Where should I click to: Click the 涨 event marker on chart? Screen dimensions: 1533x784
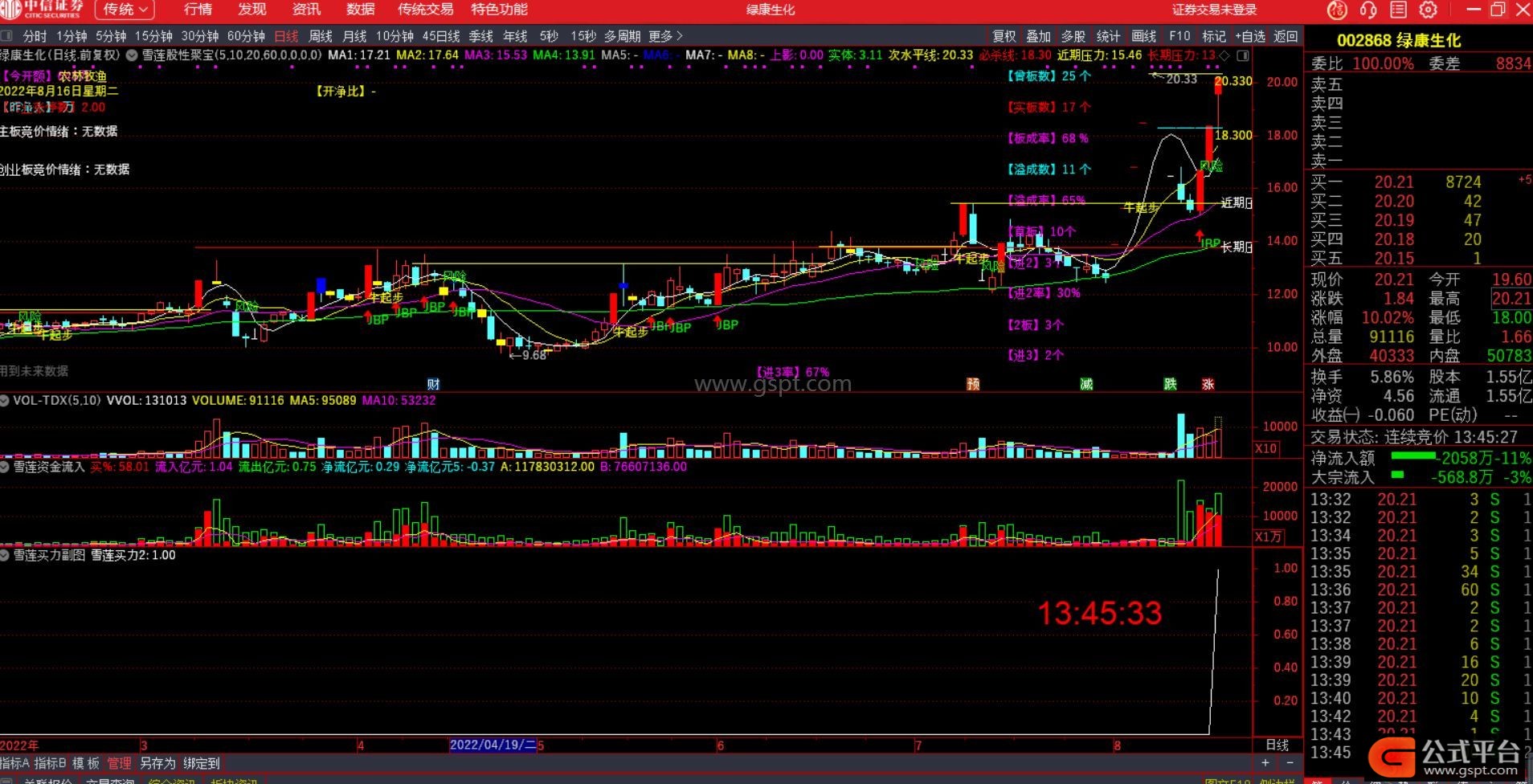click(x=1208, y=384)
